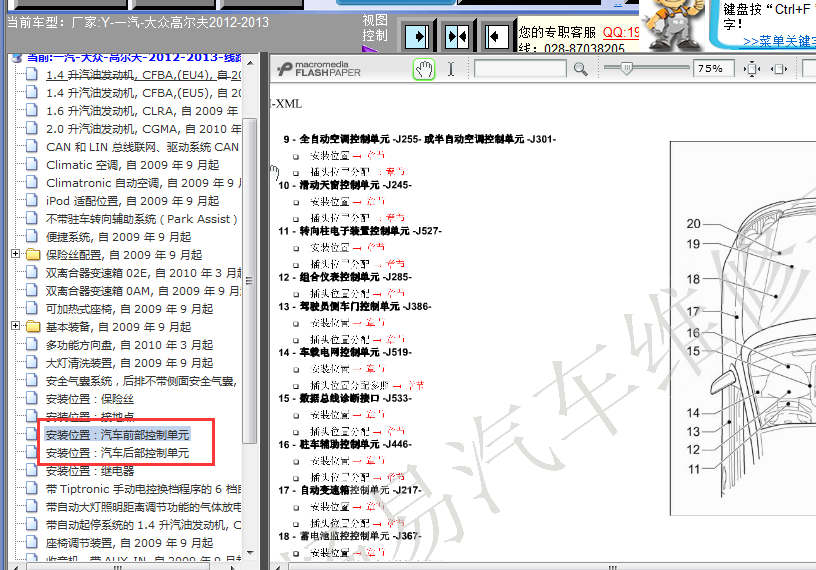
Task: Click heading 11 - 转向柱电子装置控制单元 -J527-
Action: [360, 231]
